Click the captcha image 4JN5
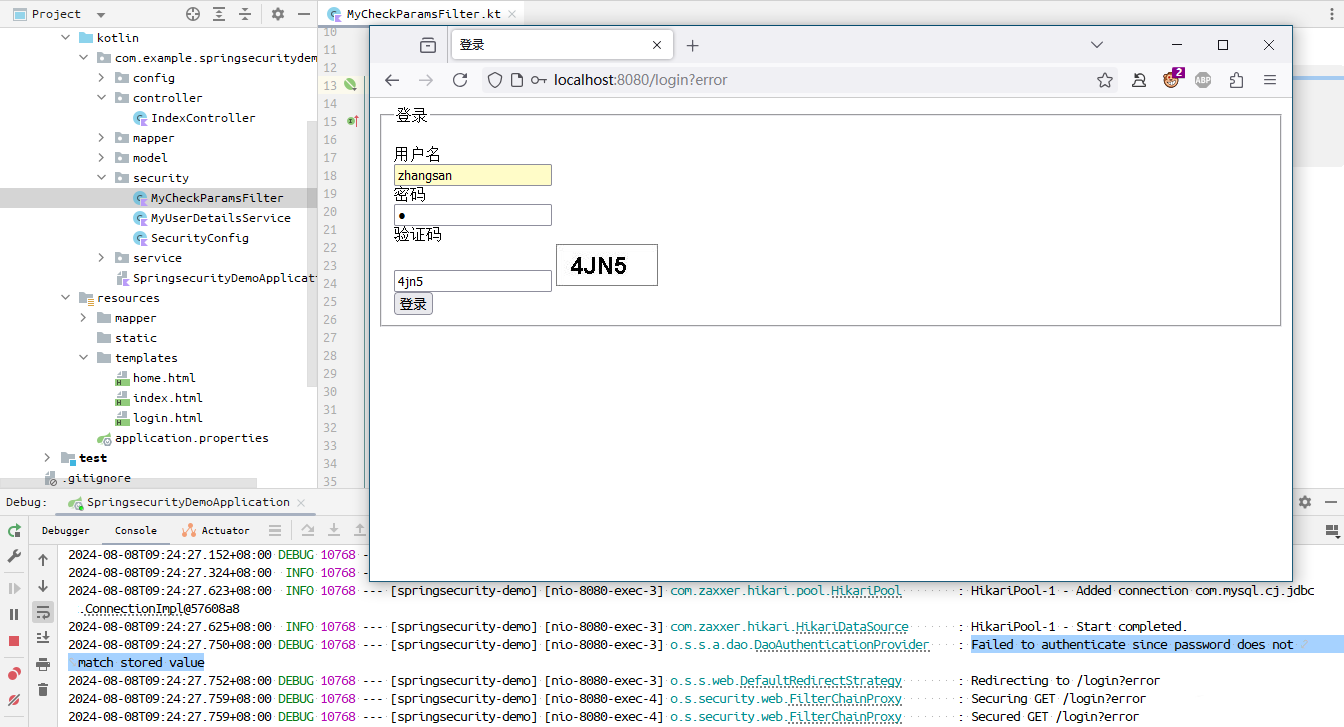 [x=606, y=265]
